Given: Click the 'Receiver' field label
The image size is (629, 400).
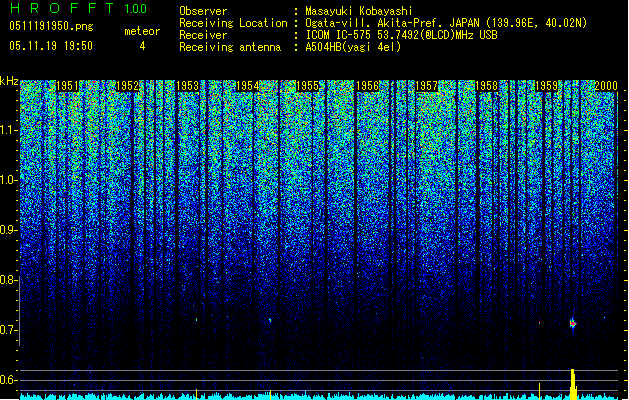Looking at the screenshot, I should pos(203,35).
